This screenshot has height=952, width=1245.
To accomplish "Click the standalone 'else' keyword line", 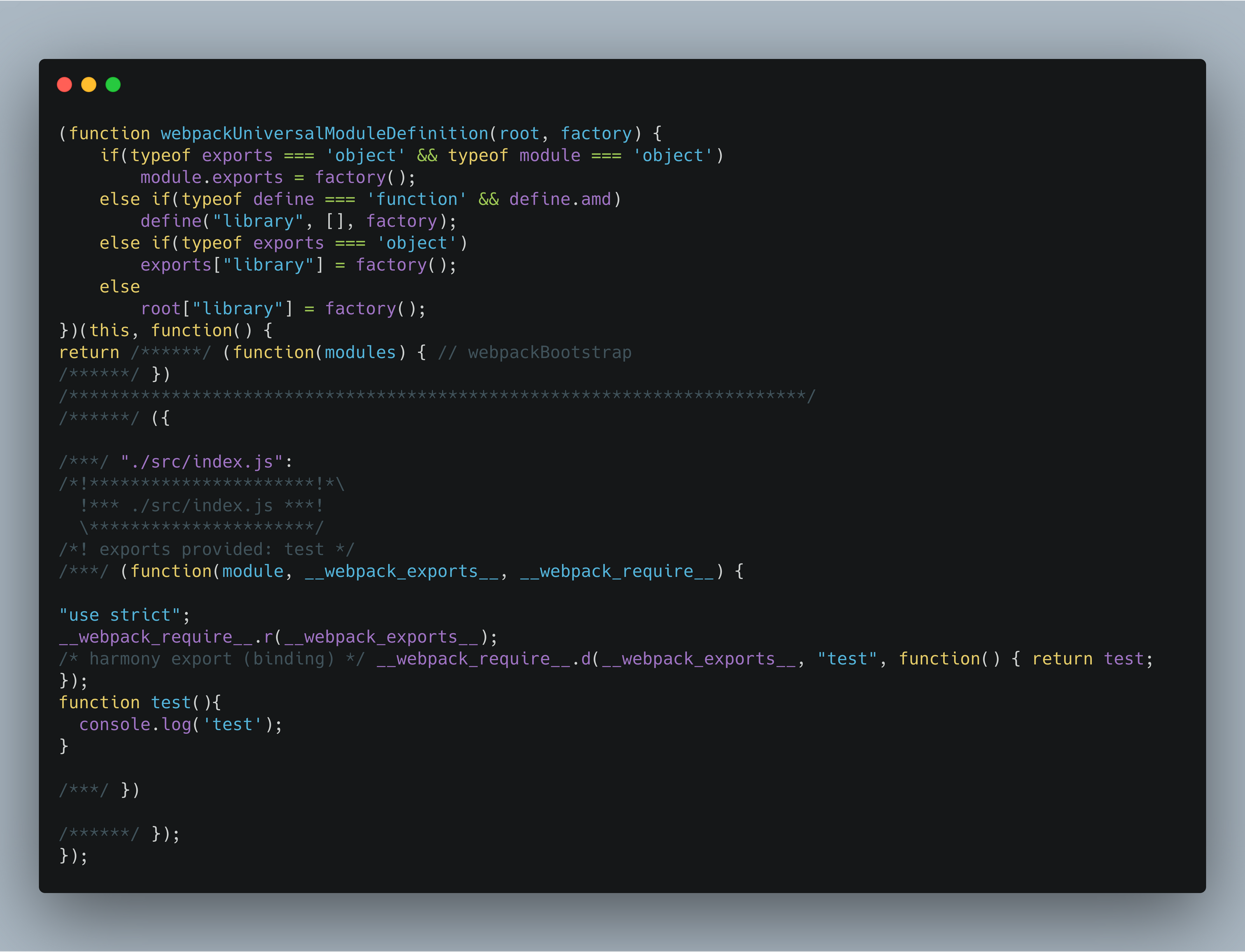I will point(119,287).
